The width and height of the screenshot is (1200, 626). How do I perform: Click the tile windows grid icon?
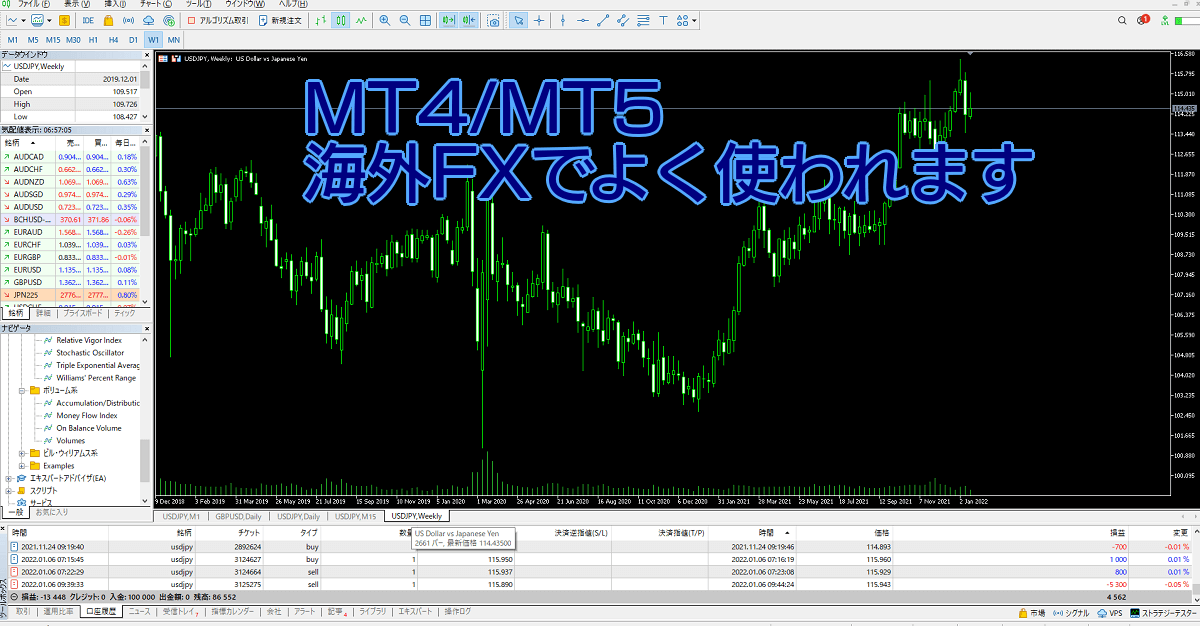[x=425, y=20]
